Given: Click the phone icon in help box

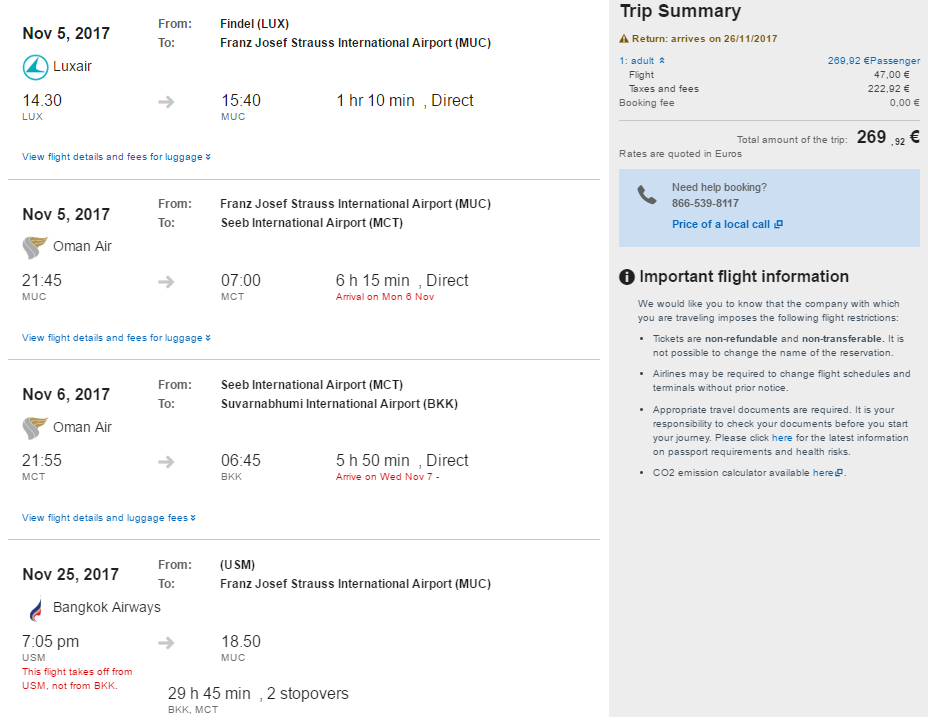Looking at the screenshot, I should 647,195.
